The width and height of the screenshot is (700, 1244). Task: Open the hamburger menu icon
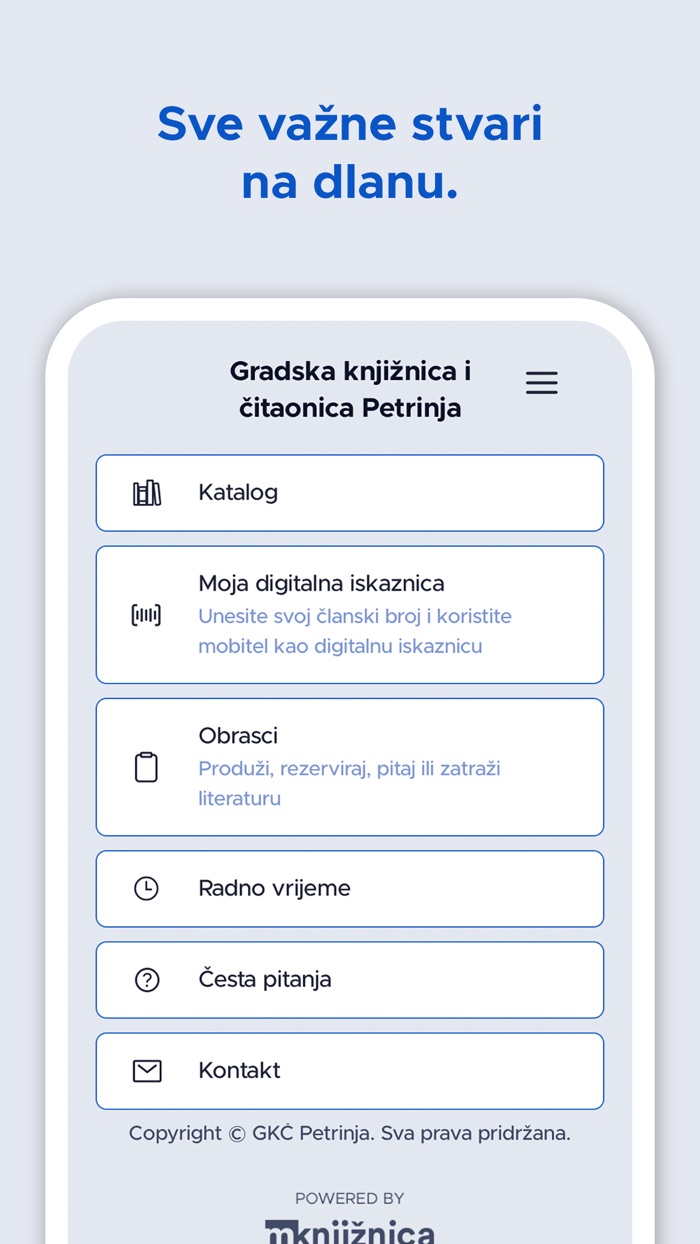pos(542,383)
